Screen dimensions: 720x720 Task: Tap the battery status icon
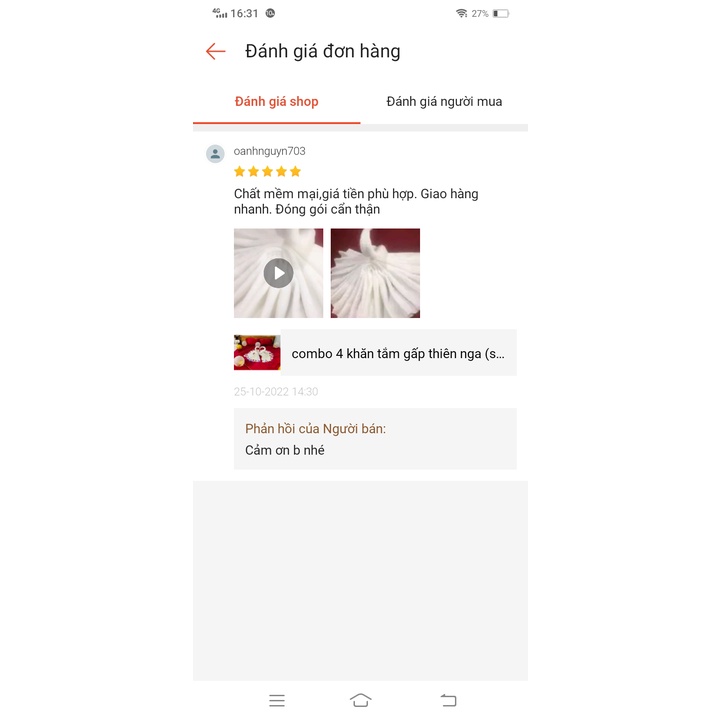click(x=501, y=14)
